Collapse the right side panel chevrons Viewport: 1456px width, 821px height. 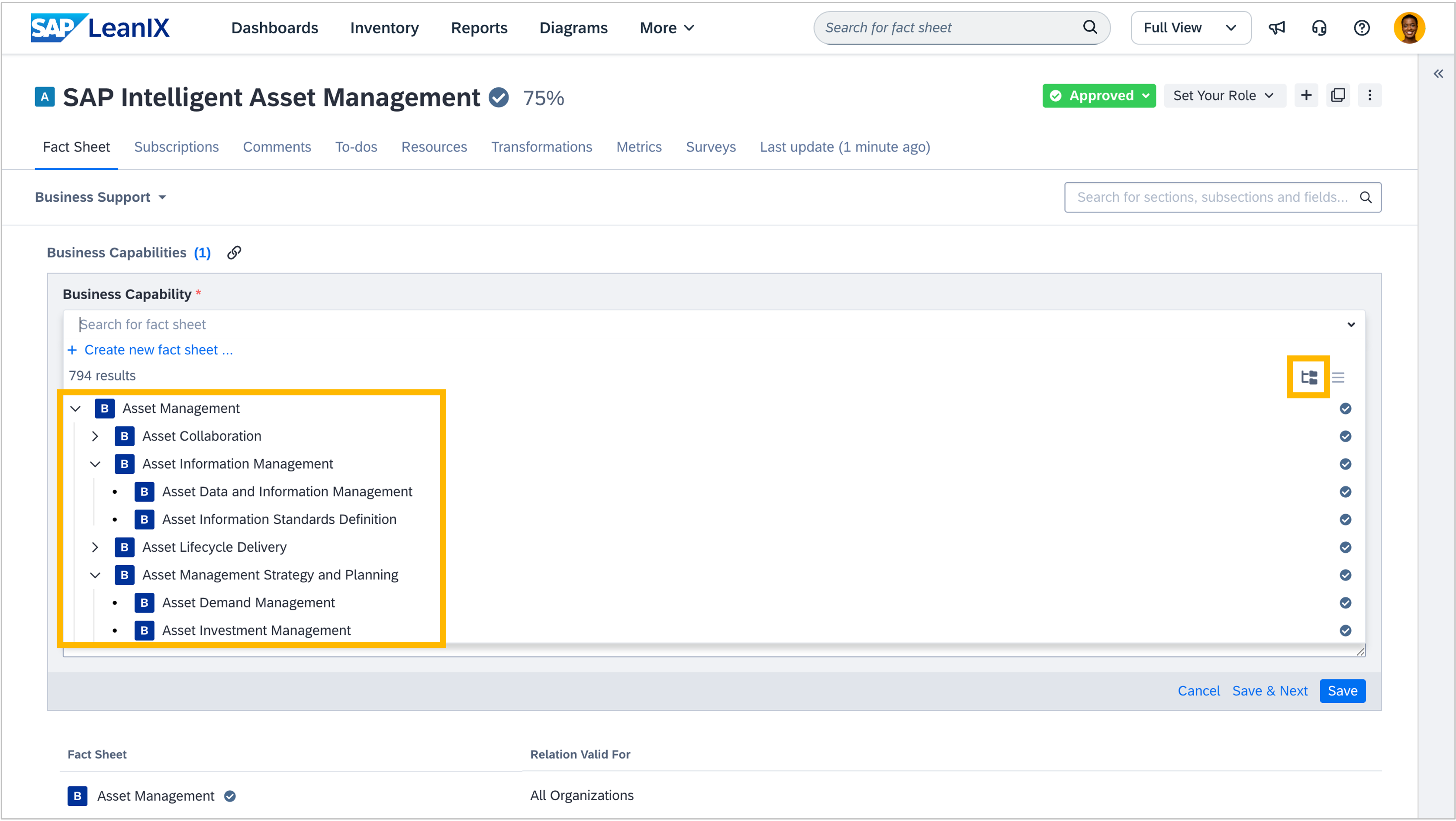(1438, 74)
